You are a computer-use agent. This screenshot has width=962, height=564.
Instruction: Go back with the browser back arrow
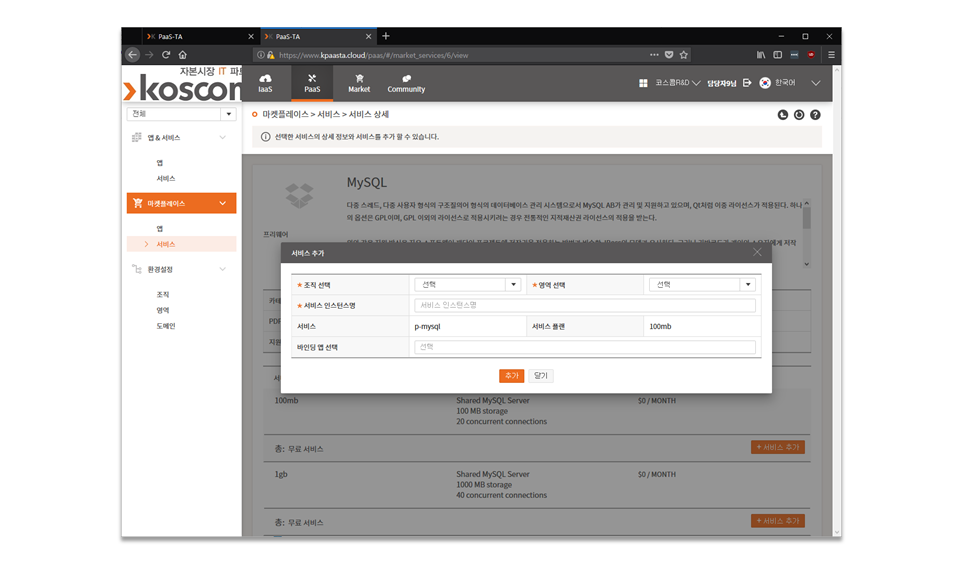[x=133, y=55]
